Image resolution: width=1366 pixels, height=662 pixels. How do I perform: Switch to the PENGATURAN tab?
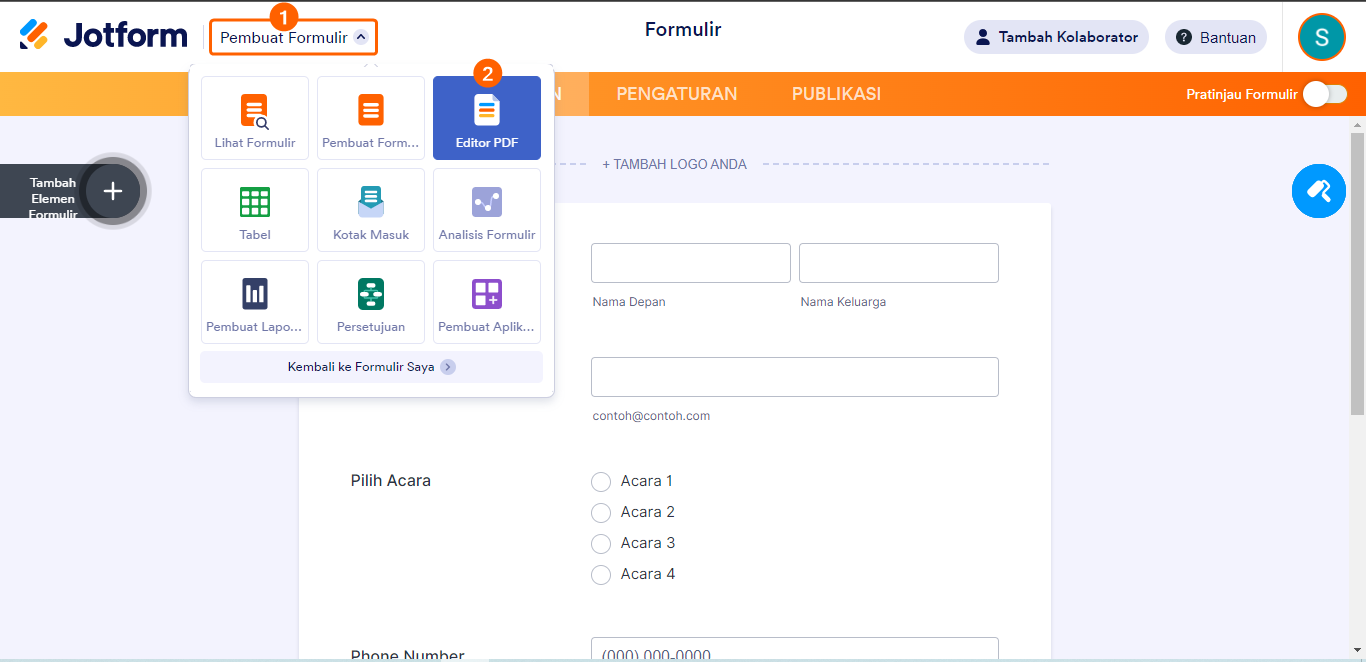tap(676, 94)
